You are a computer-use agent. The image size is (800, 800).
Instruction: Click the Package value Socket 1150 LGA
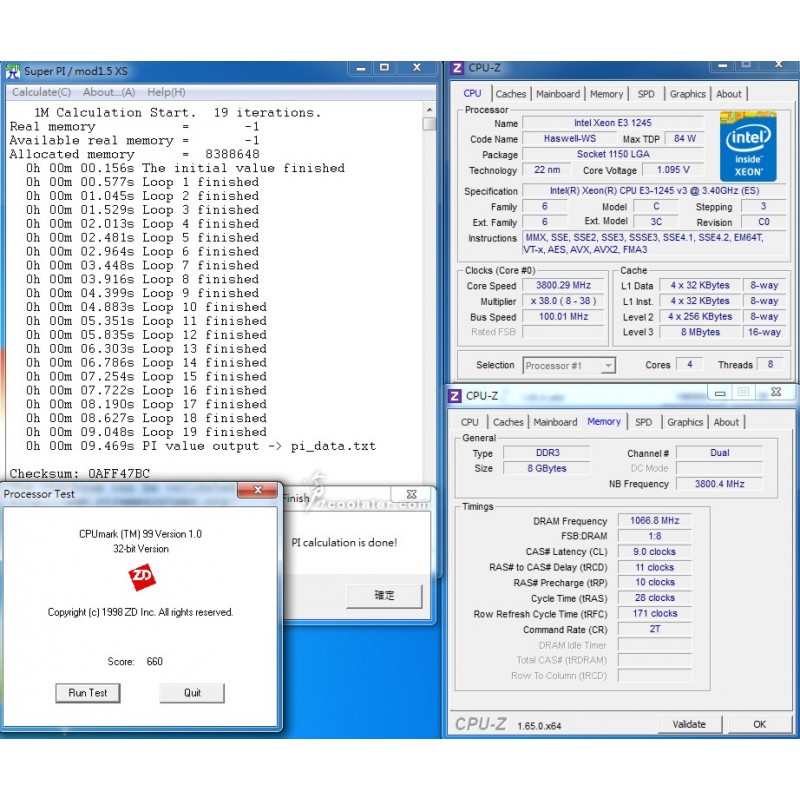click(x=613, y=154)
